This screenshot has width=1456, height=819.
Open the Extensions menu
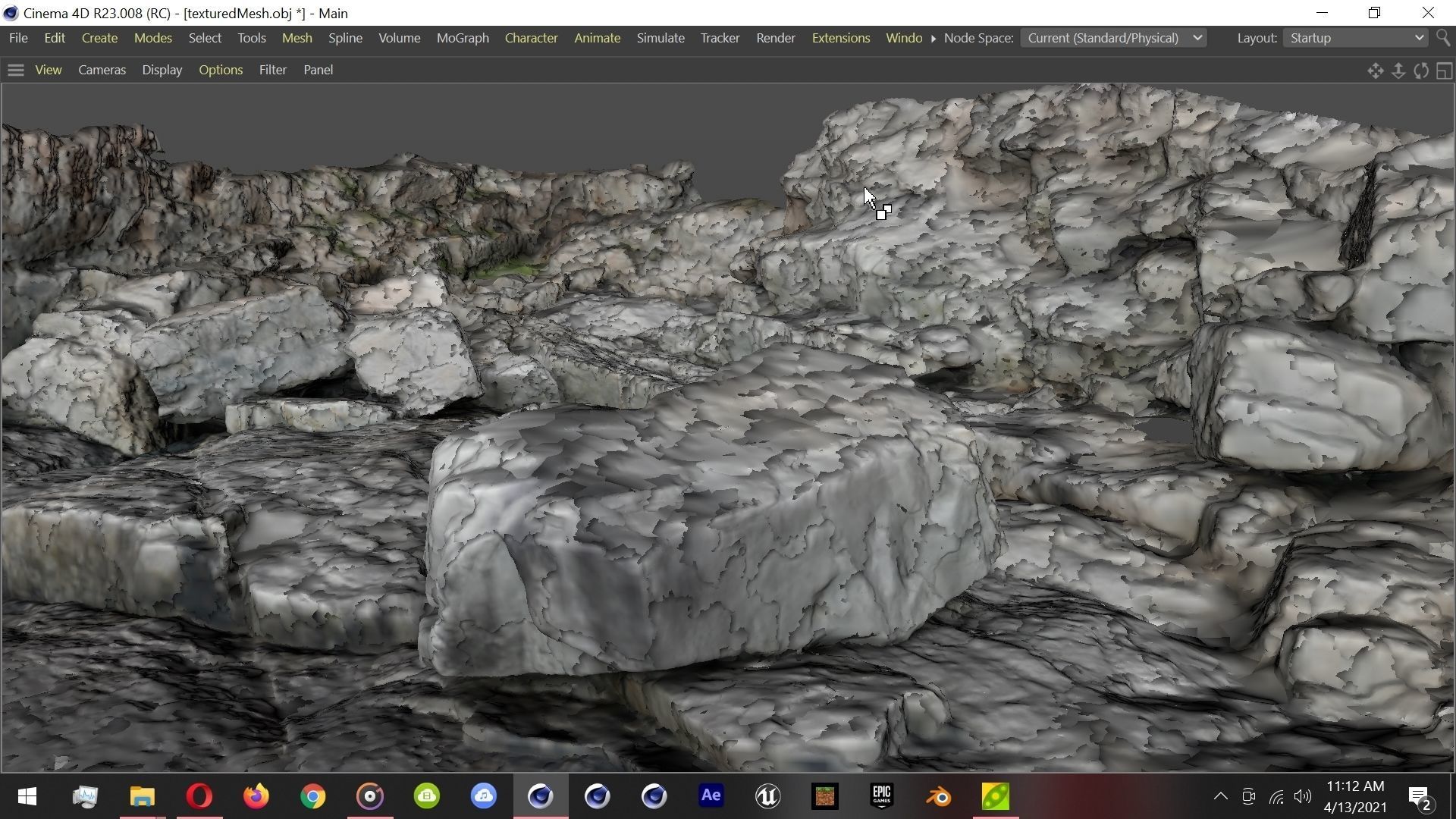[840, 38]
